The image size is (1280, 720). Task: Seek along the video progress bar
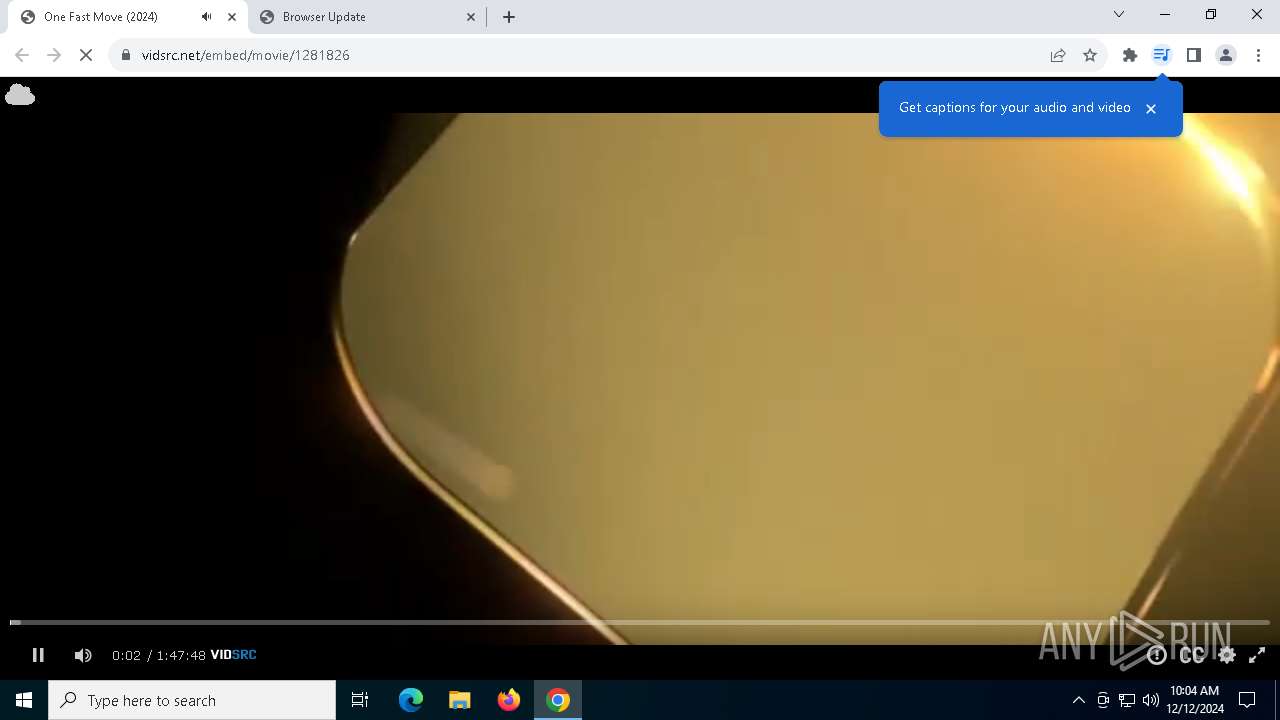click(640, 622)
